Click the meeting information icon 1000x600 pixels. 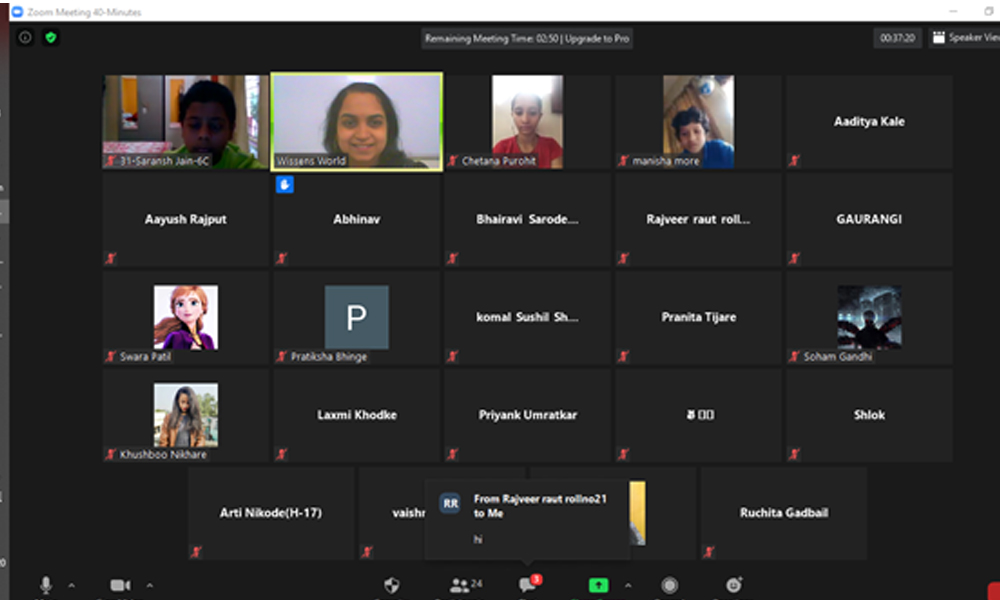25,38
